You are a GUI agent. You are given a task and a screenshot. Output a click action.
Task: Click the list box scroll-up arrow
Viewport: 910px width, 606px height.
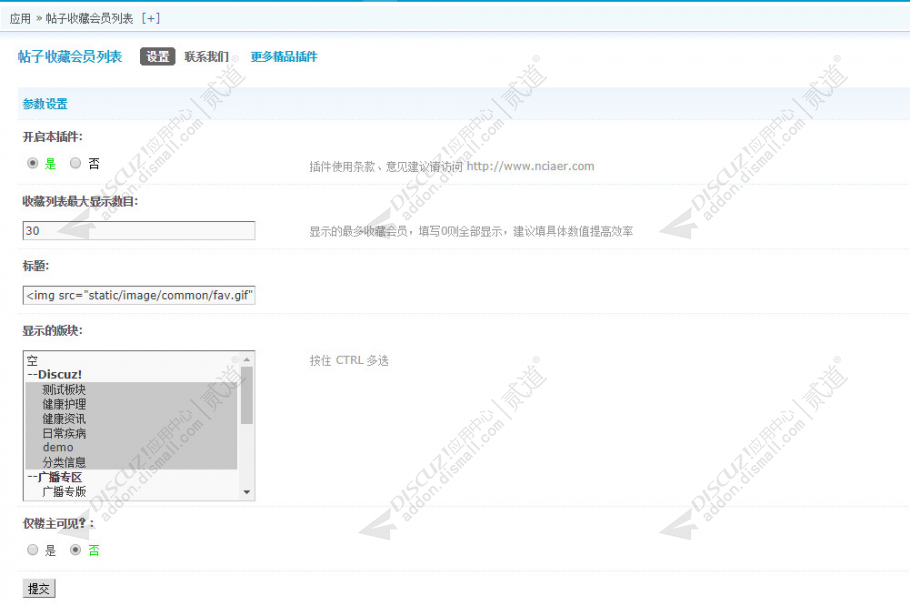click(247, 359)
